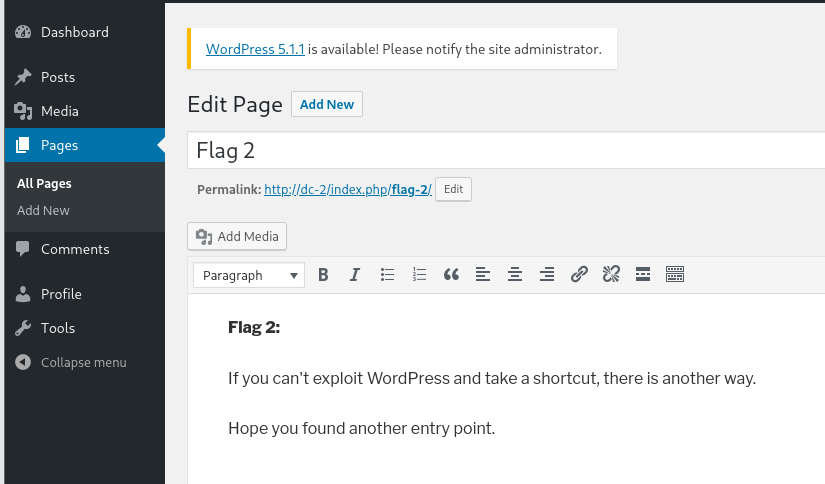Click the Tools wrench icon
The height and width of the screenshot is (484, 825).
tap(23, 328)
